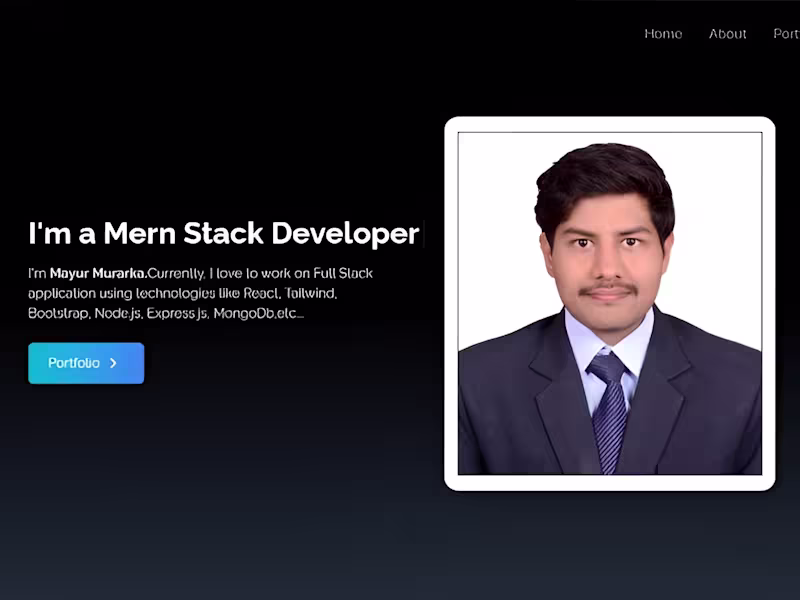Click the About navigation label
Image resolution: width=800 pixels, height=600 pixels.
click(727, 34)
